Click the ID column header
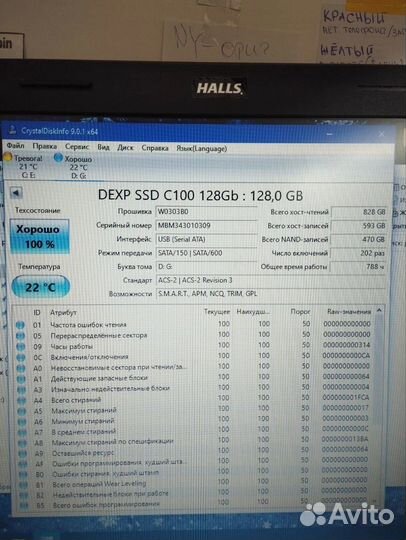 click(37, 312)
